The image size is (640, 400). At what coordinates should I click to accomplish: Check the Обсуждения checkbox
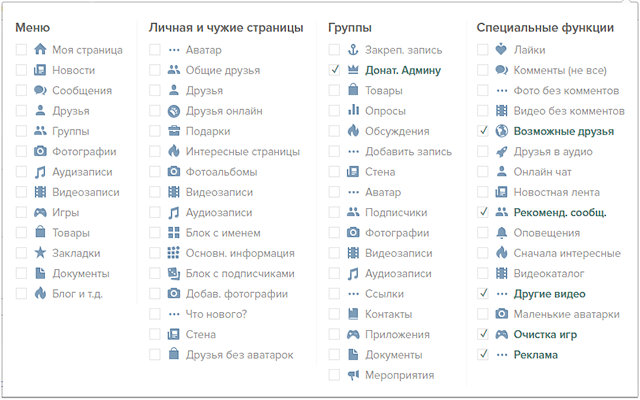pyautogui.click(x=334, y=131)
